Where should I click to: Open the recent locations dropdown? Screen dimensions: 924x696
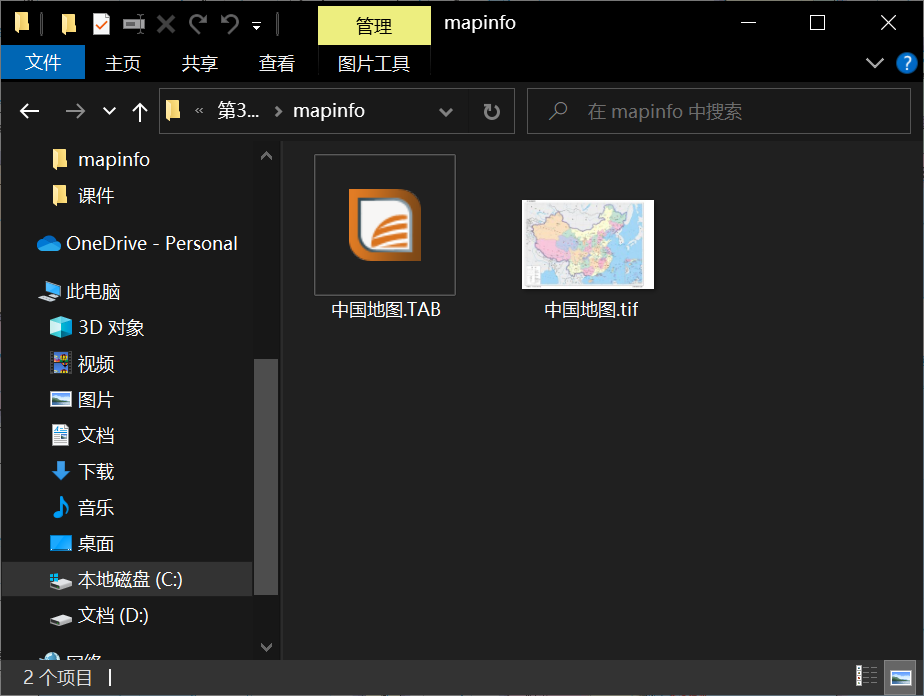pyautogui.click(x=109, y=111)
